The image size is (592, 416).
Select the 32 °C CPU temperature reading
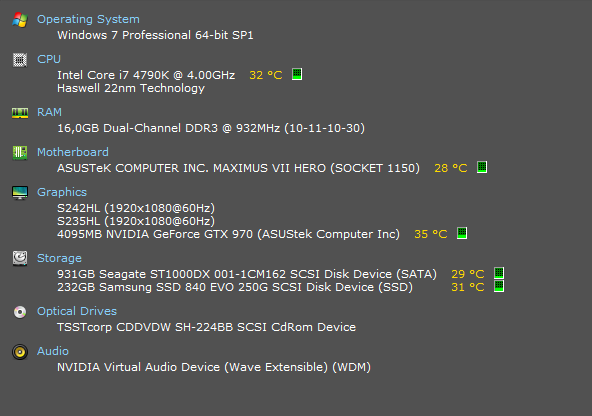click(x=266, y=75)
